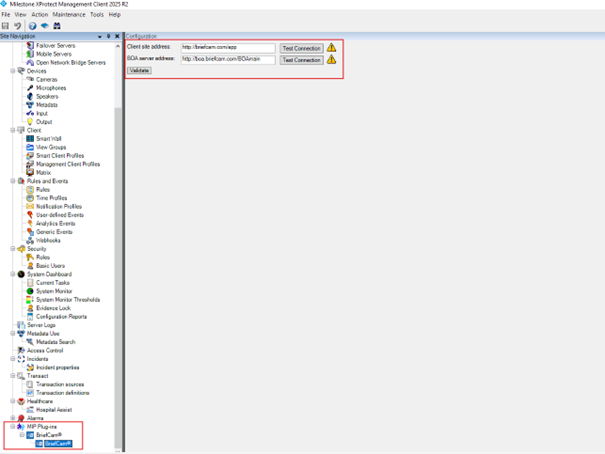Image resolution: width=605 pixels, height=454 pixels.
Task: Select Transaction sources tree item
Action: pyautogui.click(x=60, y=384)
